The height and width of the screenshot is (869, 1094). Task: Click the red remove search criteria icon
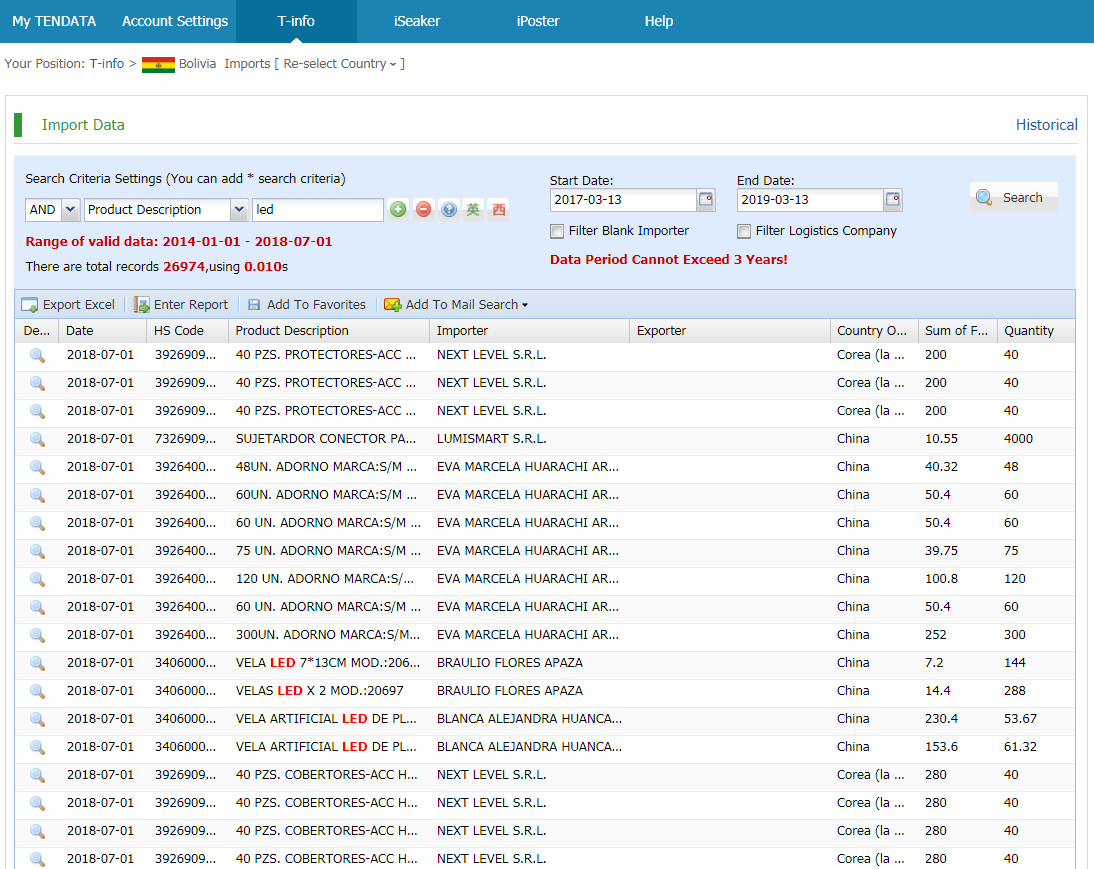[424, 210]
